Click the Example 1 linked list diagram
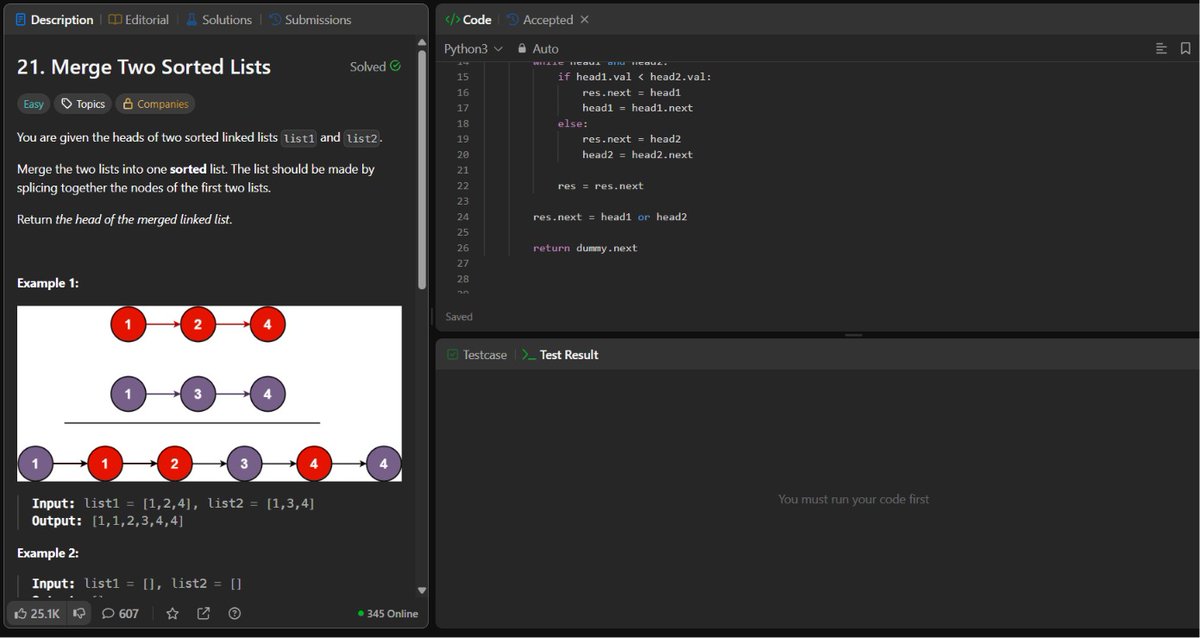 point(209,393)
